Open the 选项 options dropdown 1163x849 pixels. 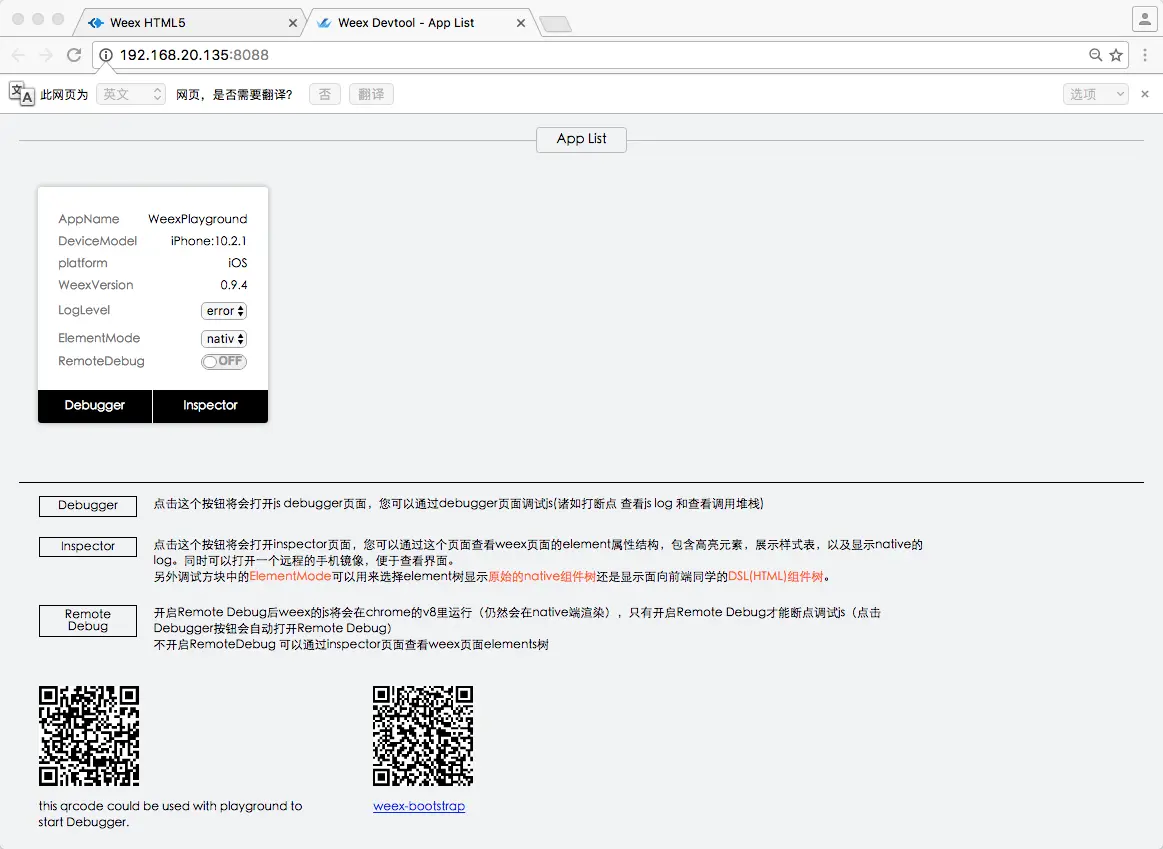[1096, 94]
